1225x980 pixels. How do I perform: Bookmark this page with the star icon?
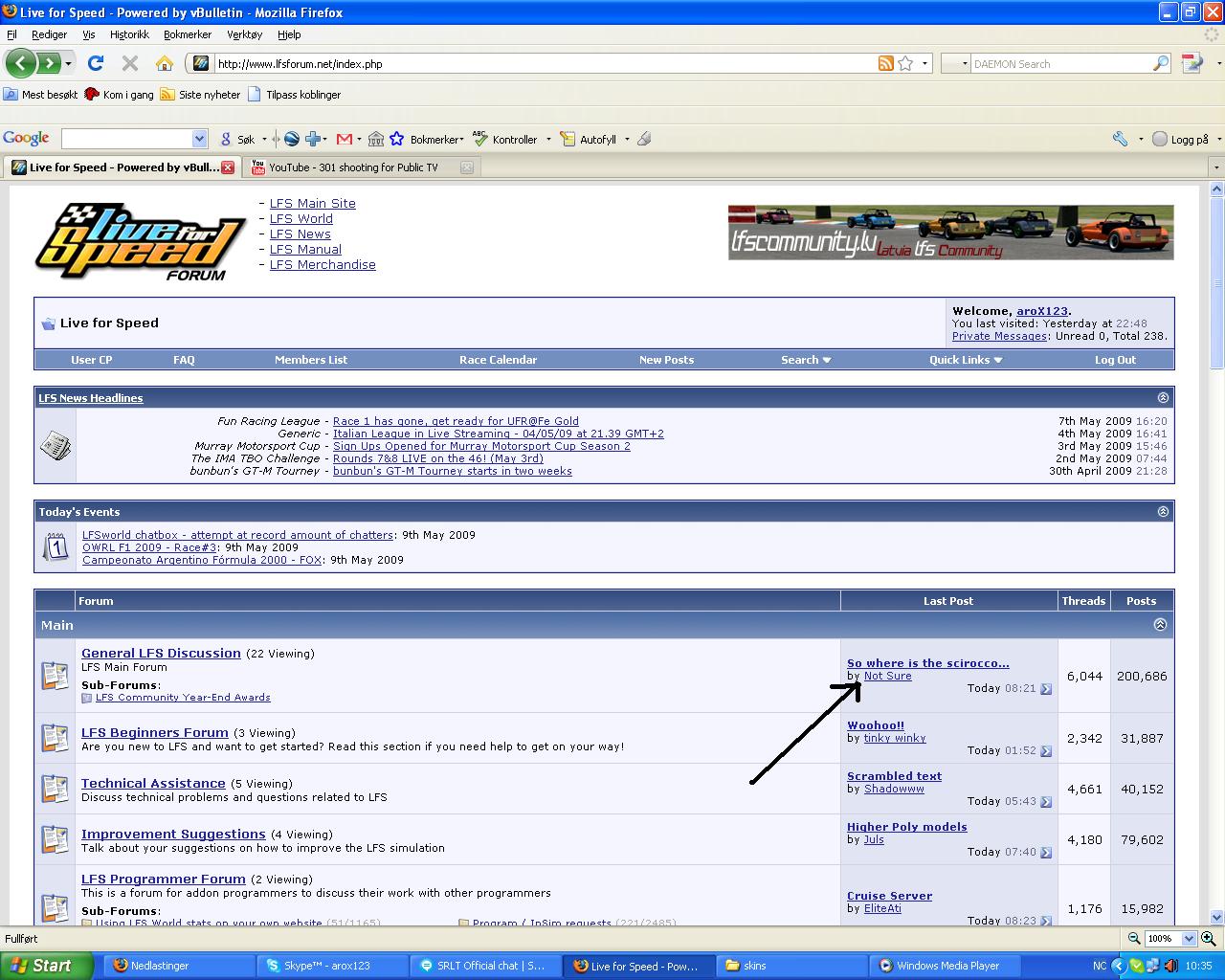905,64
